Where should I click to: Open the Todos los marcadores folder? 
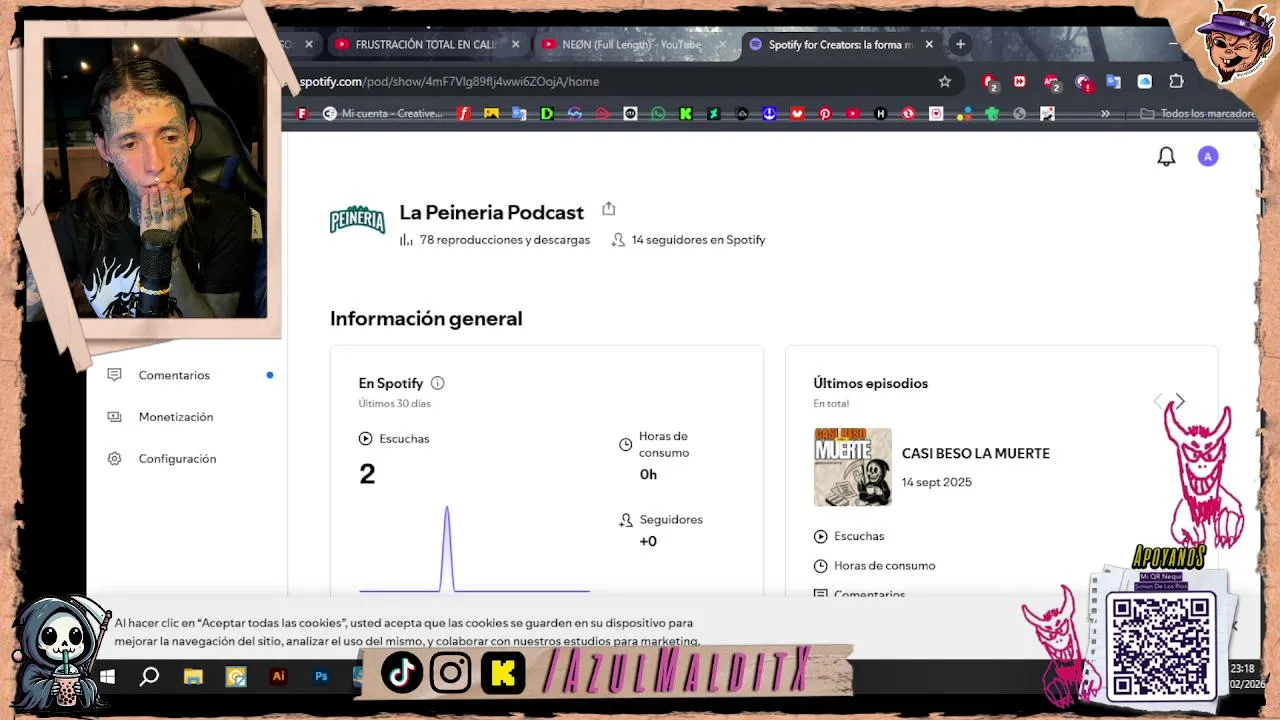tap(1198, 114)
